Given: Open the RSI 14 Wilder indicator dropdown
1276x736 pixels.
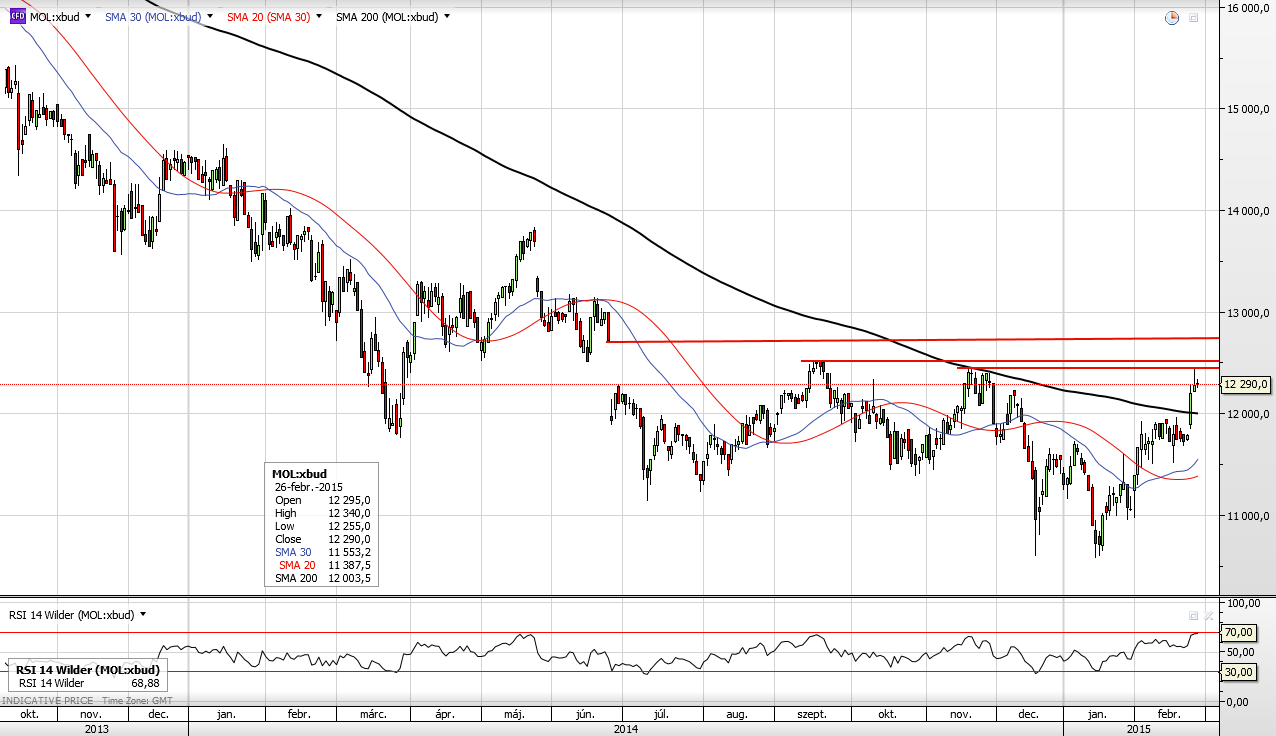Looking at the screenshot, I should [143, 615].
